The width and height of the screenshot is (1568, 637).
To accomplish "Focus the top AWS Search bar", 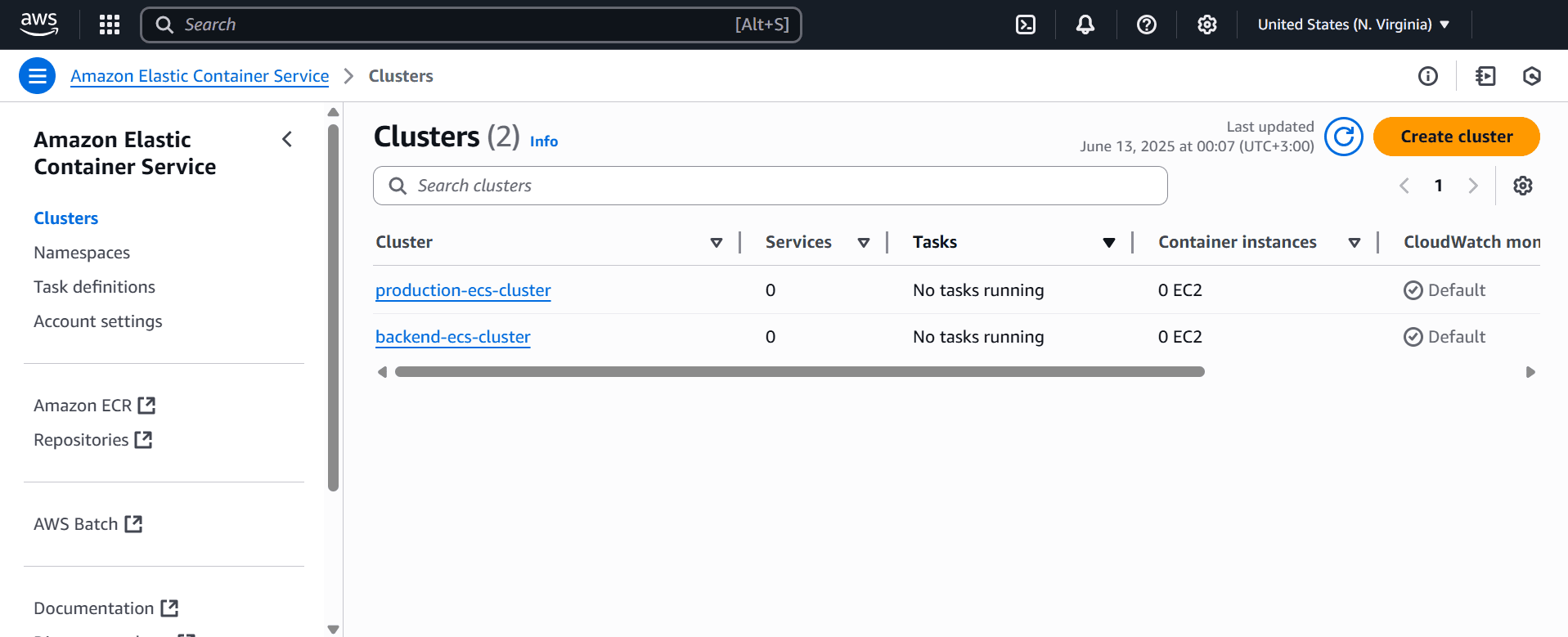I will click(471, 25).
